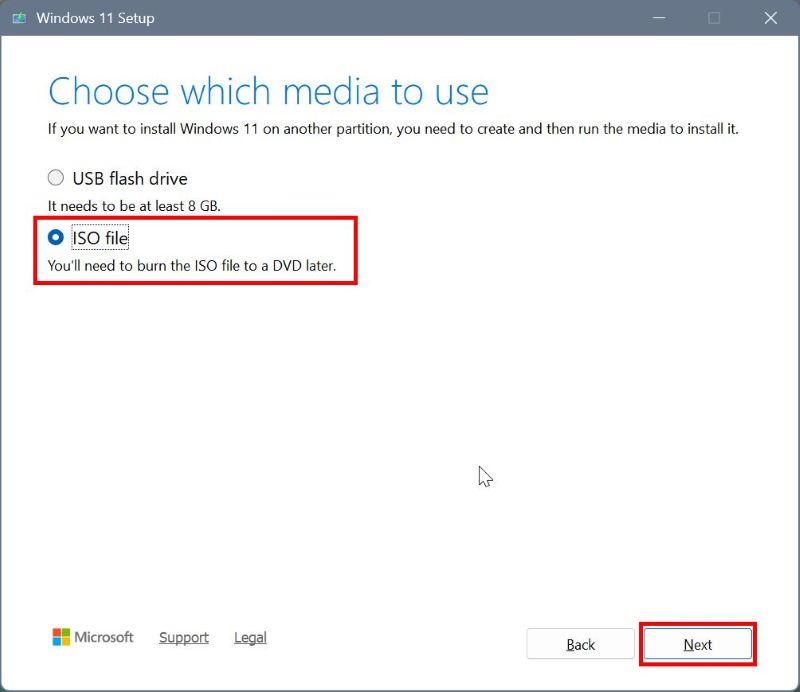Open the Legal link
Image resolution: width=800 pixels, height=692 pixels.
click(250, 637)
